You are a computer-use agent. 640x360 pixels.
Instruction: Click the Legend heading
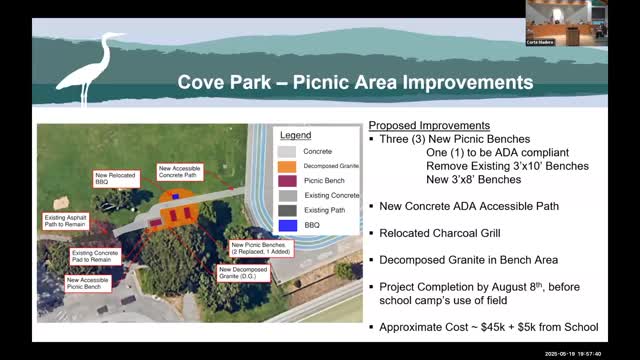pos(296,135)
